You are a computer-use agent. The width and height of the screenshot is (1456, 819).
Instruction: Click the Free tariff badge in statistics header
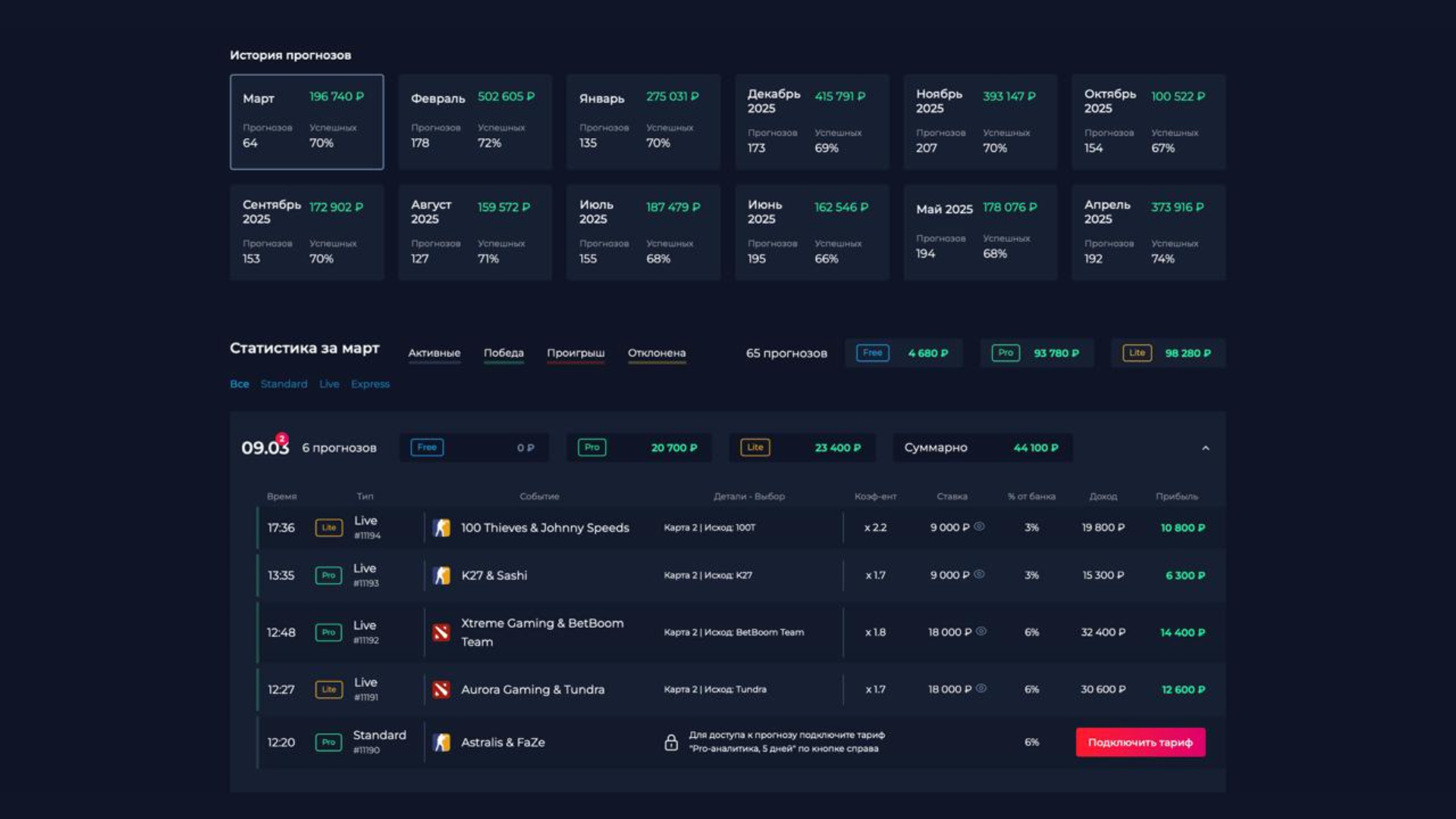point(872,353)
